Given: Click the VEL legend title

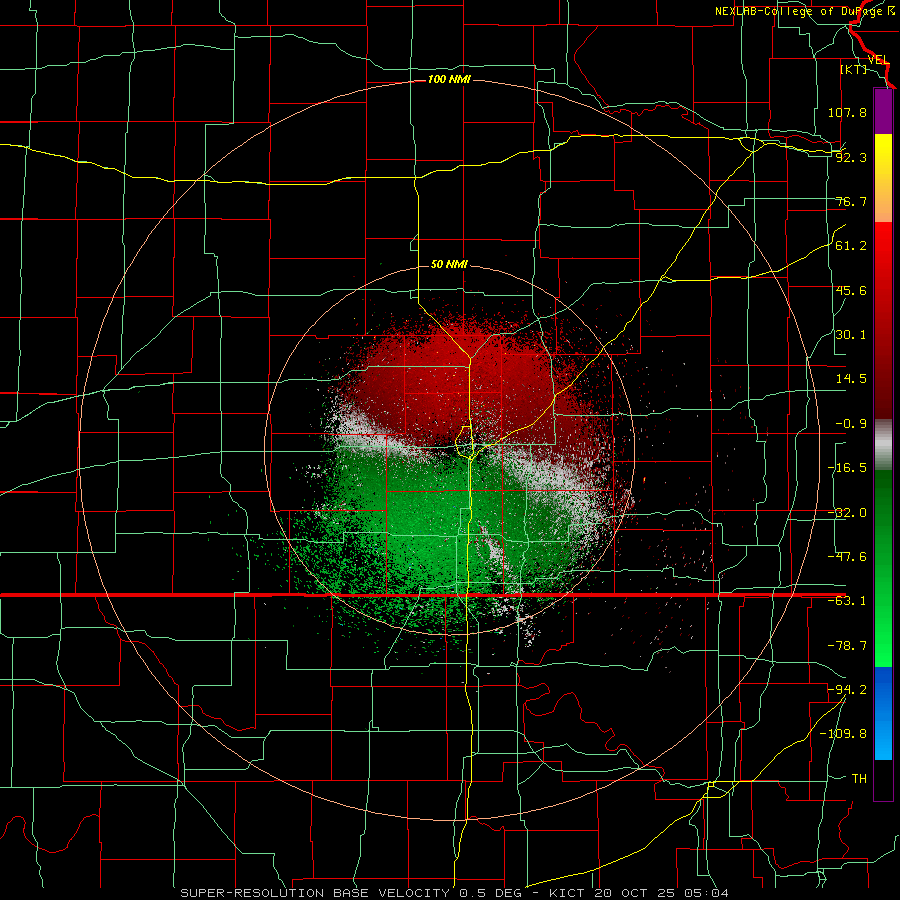Looking at the screenshot, I should 878,60.
